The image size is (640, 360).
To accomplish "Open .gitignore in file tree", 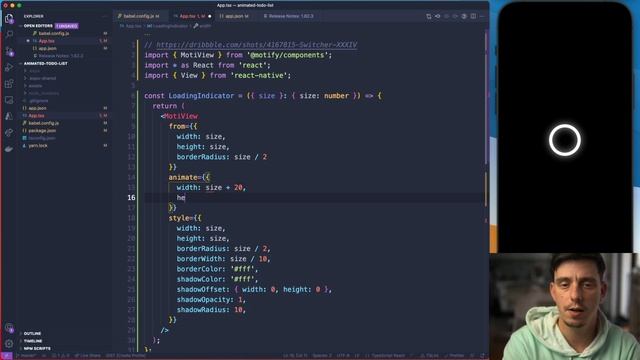I will (38, 100).
